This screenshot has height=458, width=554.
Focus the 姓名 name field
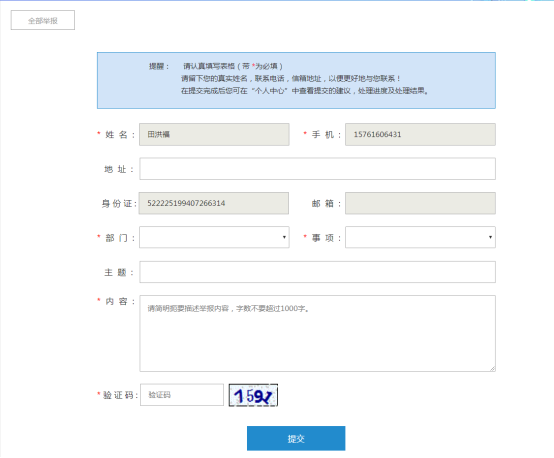[x=214, y=134]
